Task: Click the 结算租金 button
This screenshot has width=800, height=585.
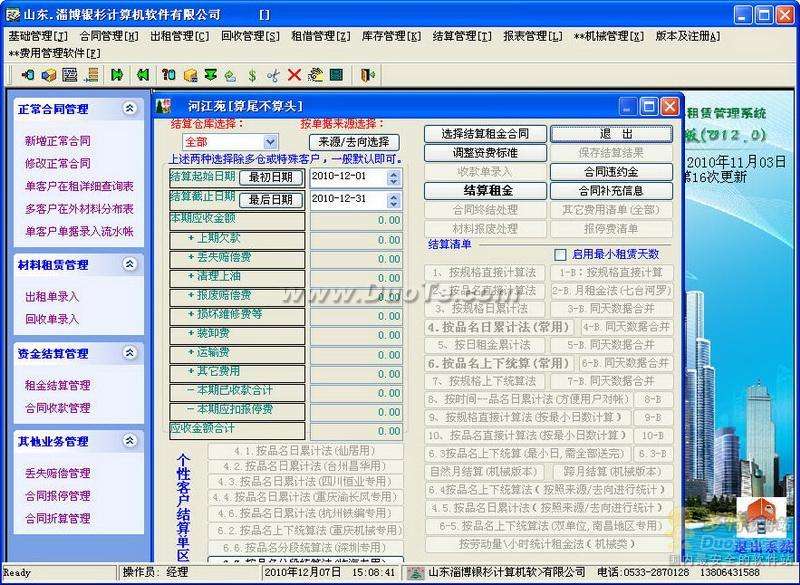Action: tap(485, 191)
